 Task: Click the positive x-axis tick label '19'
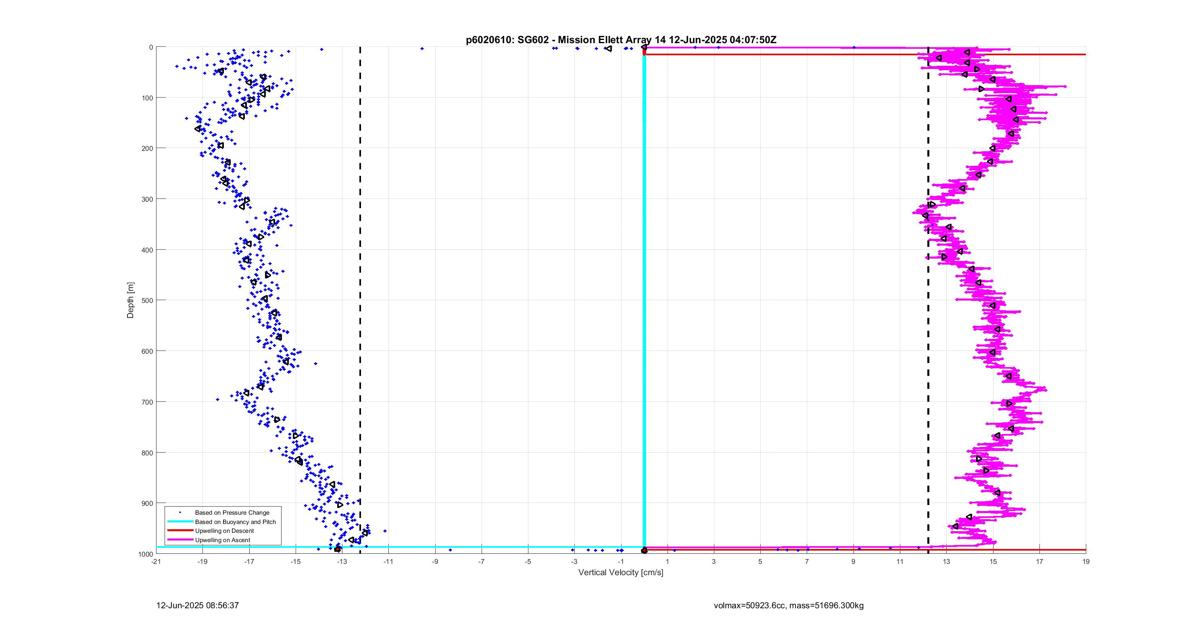1086,561
